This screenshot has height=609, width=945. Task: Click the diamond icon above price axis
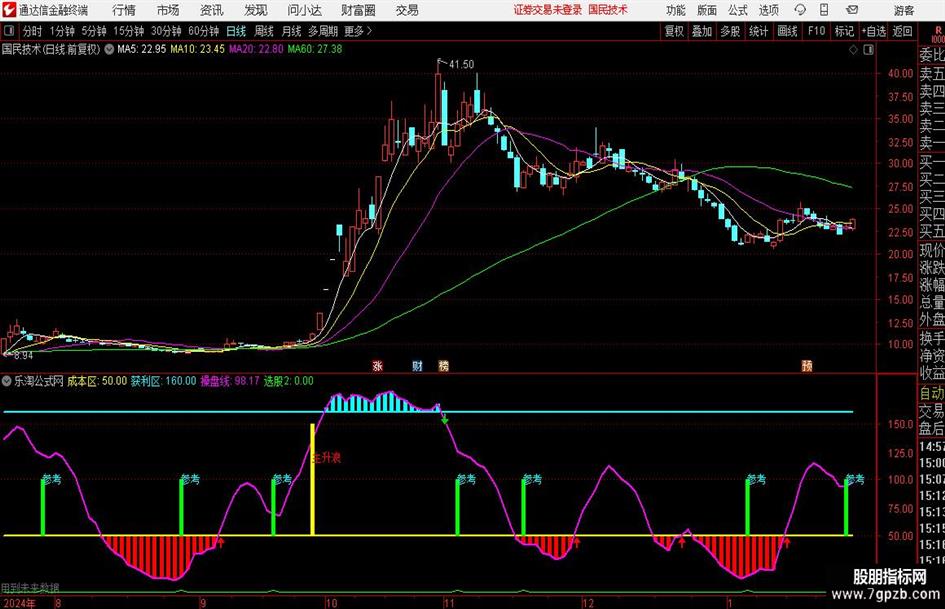coord(853,50)
